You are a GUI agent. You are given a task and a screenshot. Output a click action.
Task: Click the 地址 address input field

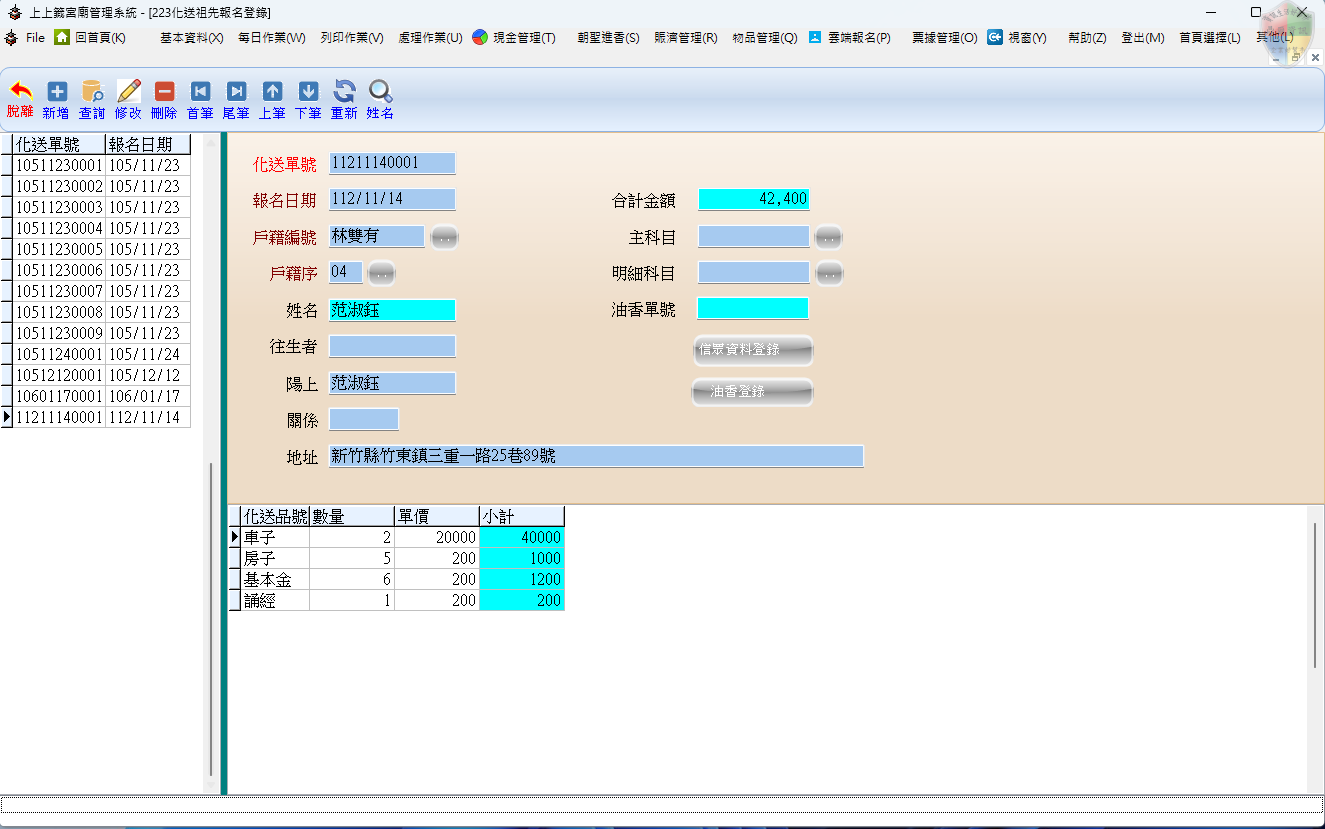(x=595, y=456)
